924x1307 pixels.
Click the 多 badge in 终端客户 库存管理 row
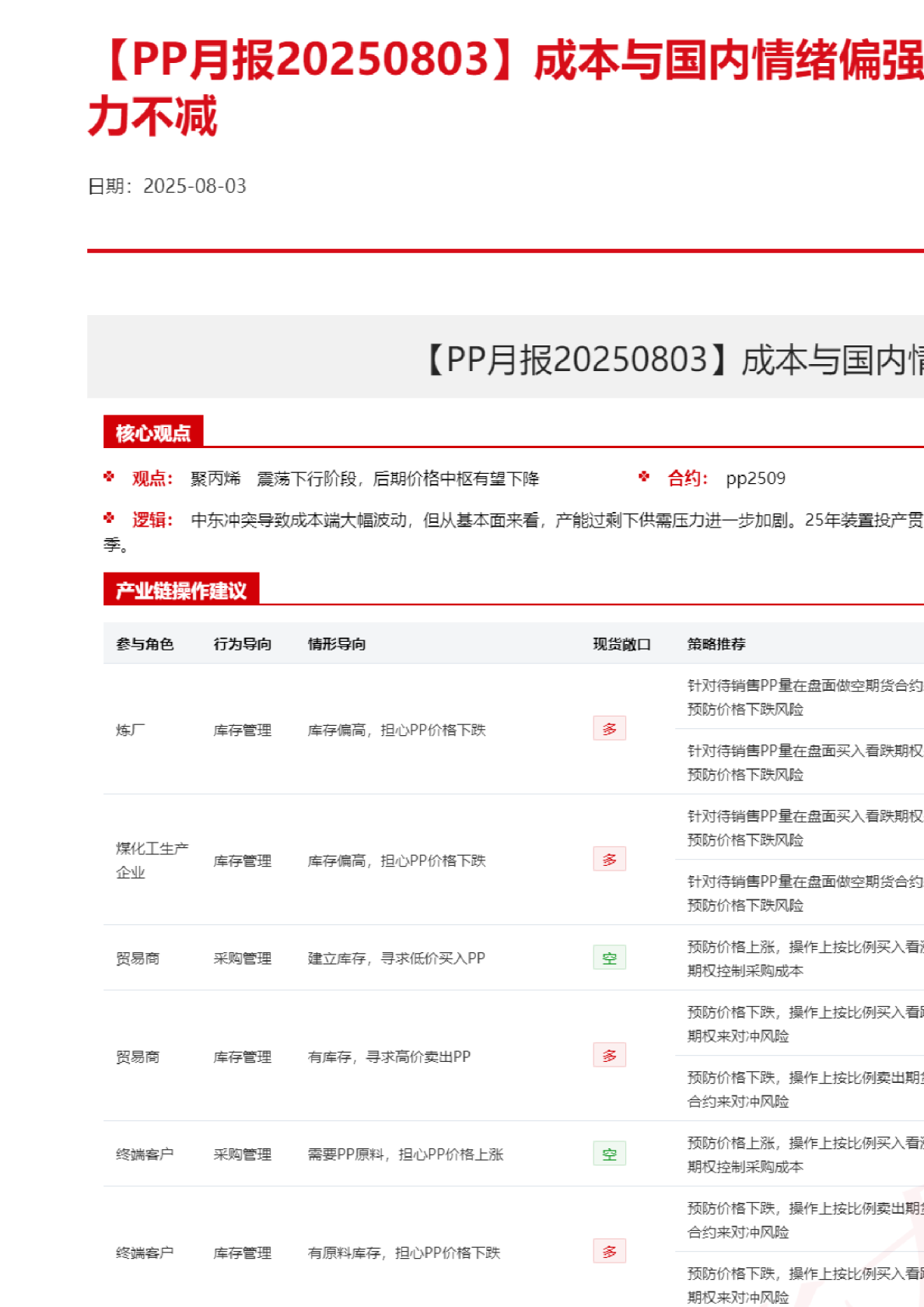pyautogui.click(x=609, y=1252)
